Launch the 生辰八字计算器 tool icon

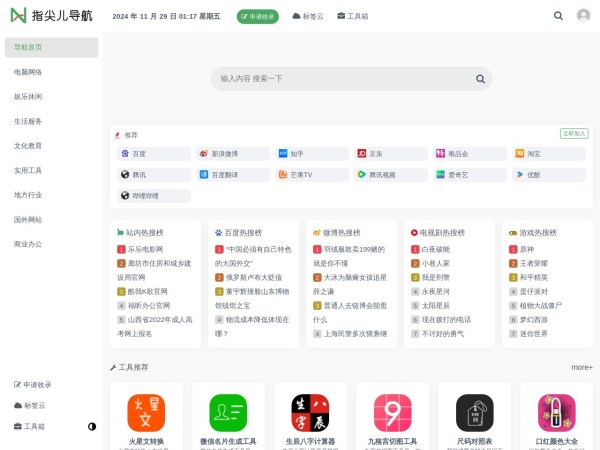coord(310,412)
